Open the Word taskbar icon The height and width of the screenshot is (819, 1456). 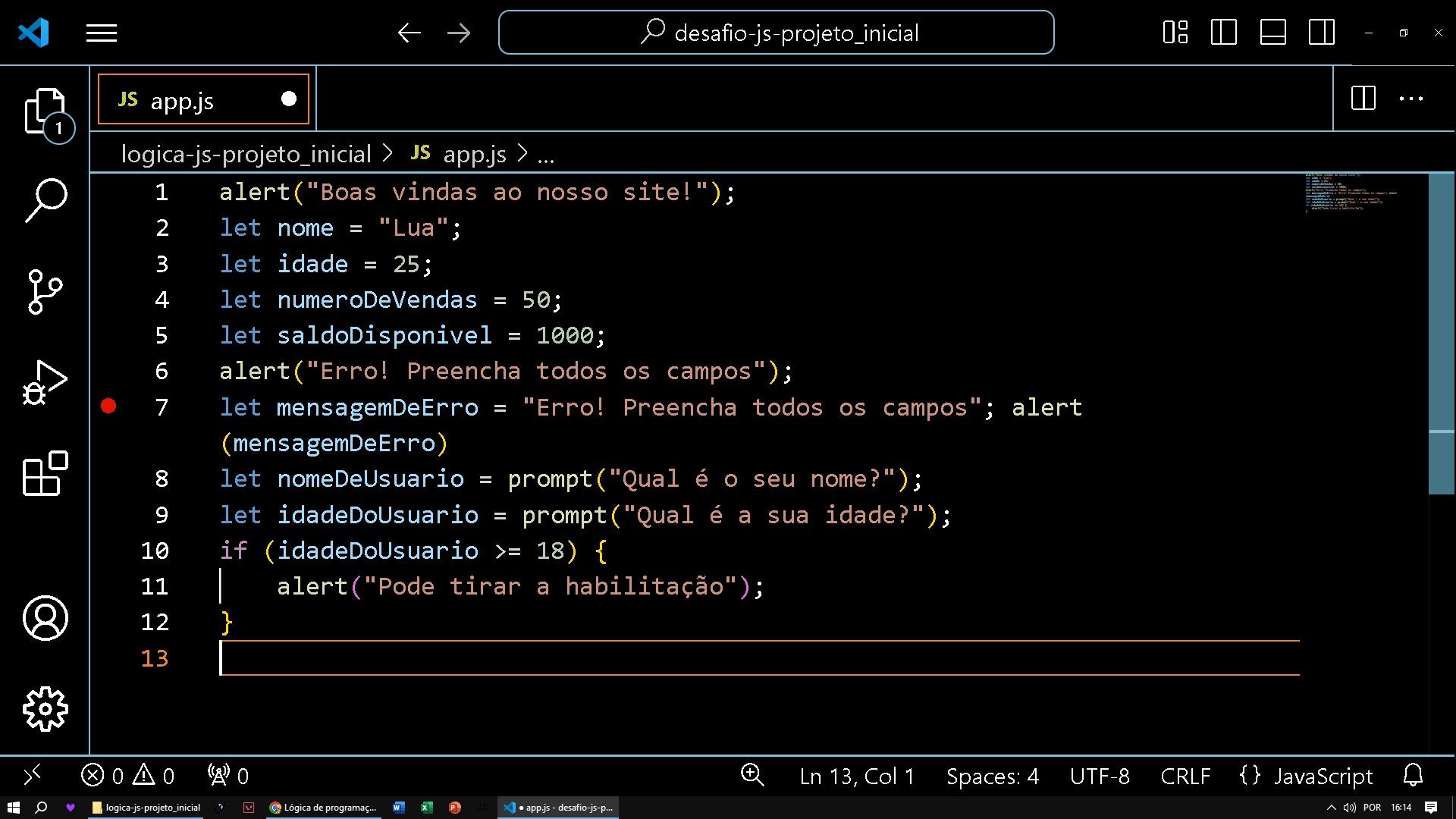399,808
